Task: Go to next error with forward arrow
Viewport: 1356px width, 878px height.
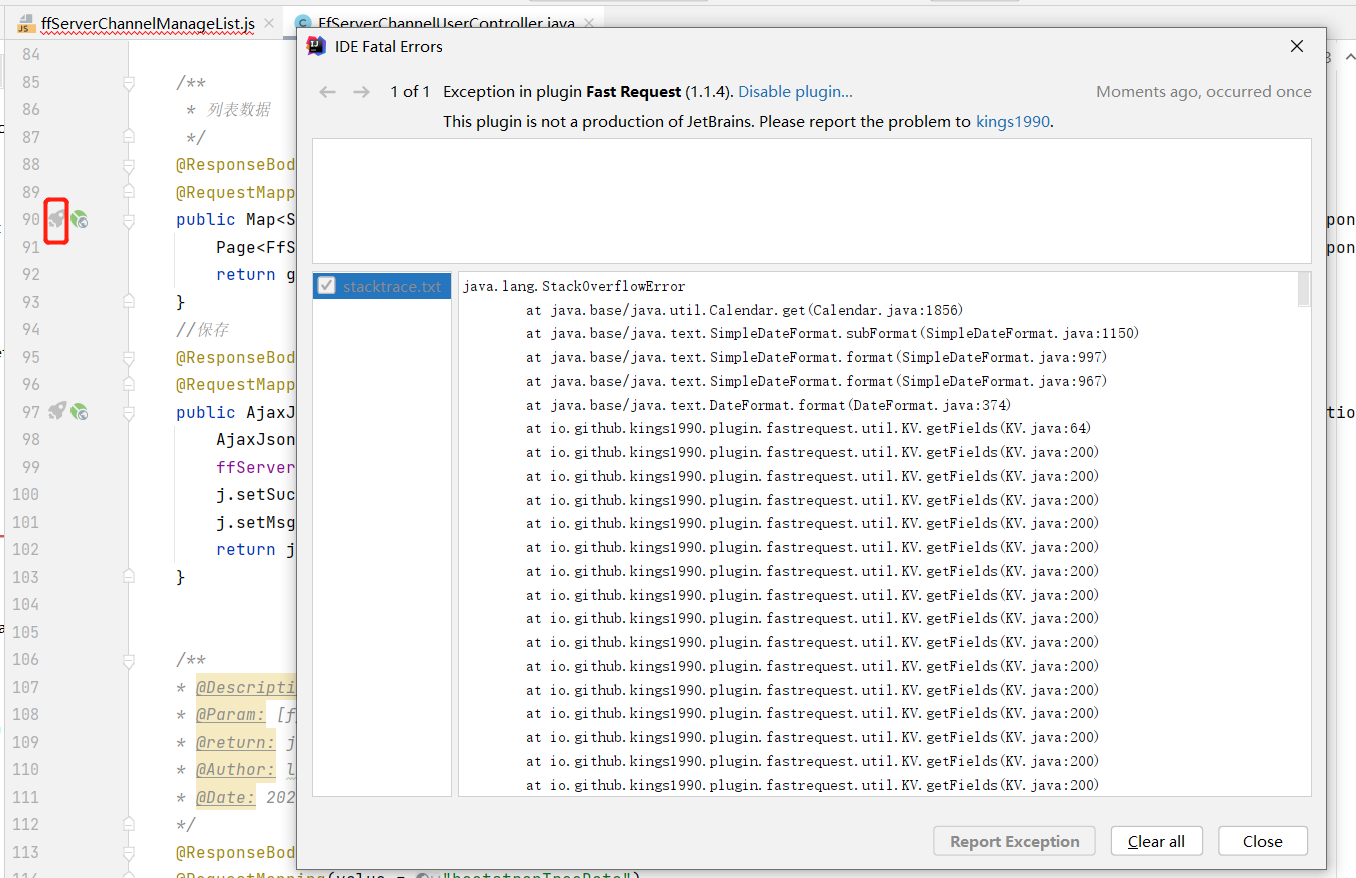Action: click(x=362, y=92)
